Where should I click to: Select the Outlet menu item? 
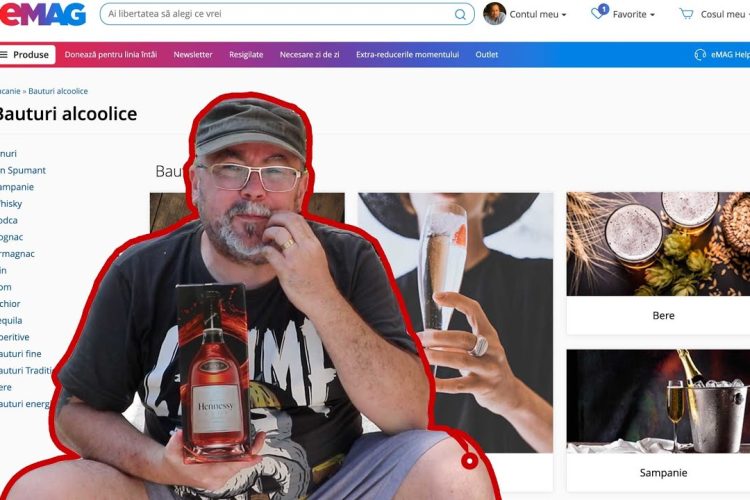pos(487,54)
